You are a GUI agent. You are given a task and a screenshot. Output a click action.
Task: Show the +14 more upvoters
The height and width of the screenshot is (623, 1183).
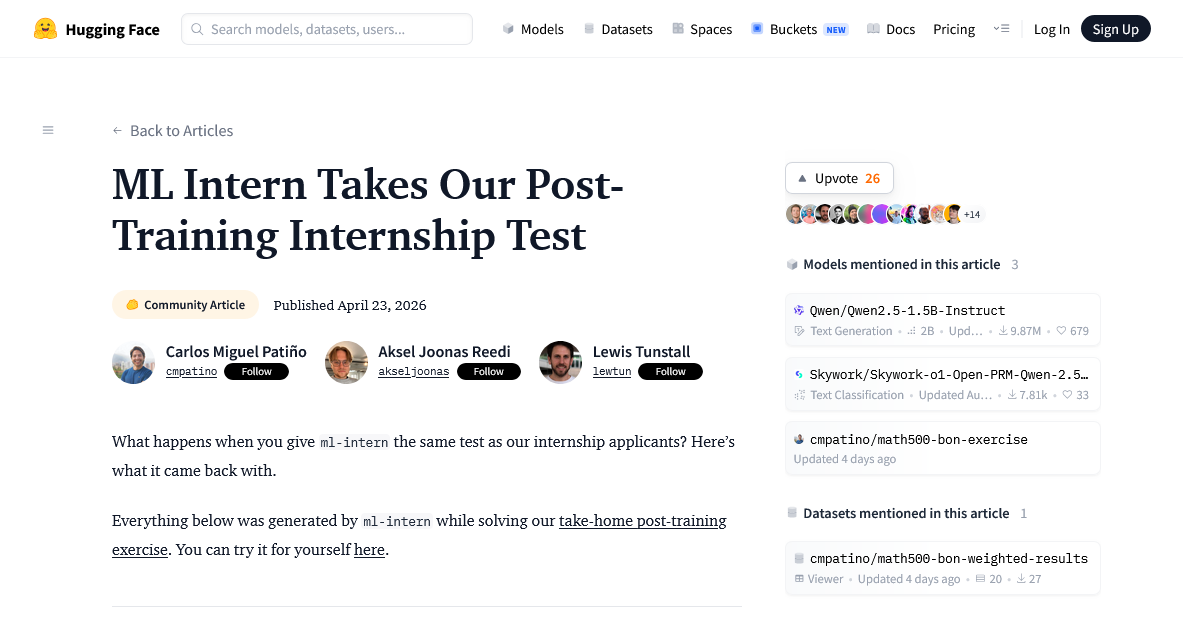tap(972, 214)
